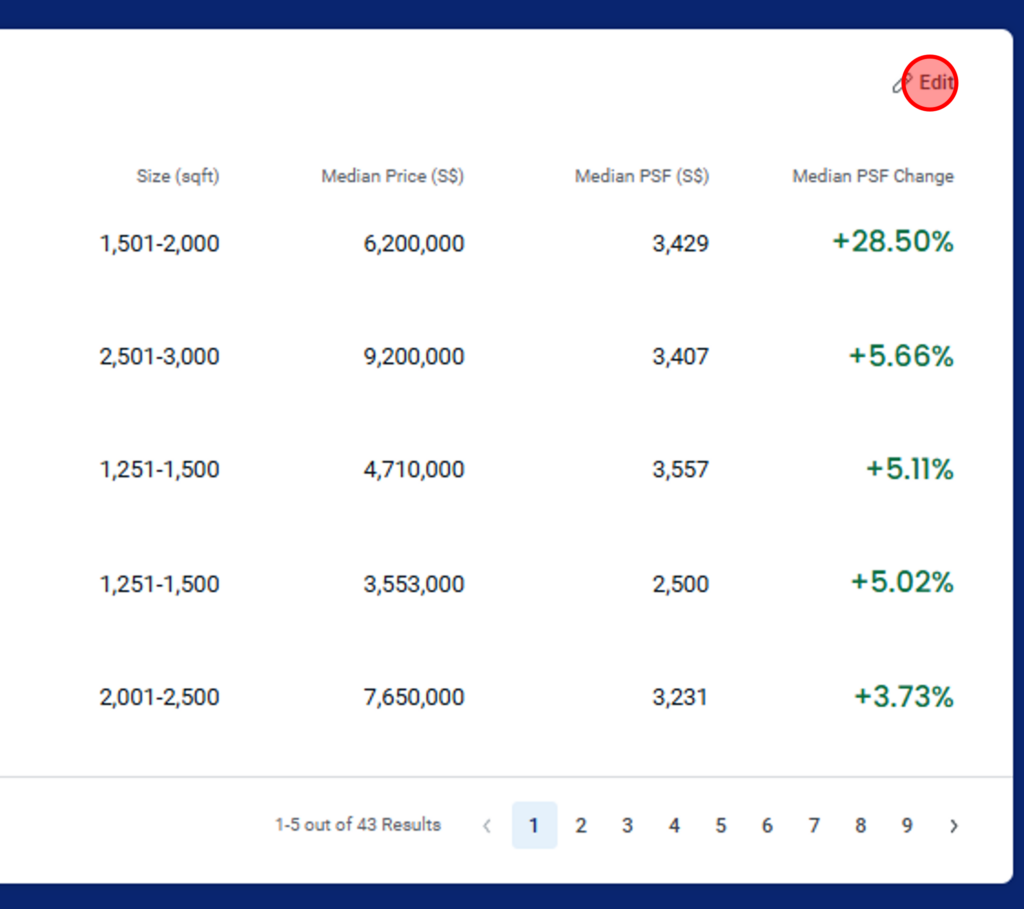Go to previous page of results
This screenshot has width=1024, height=909.
(487, 826)
